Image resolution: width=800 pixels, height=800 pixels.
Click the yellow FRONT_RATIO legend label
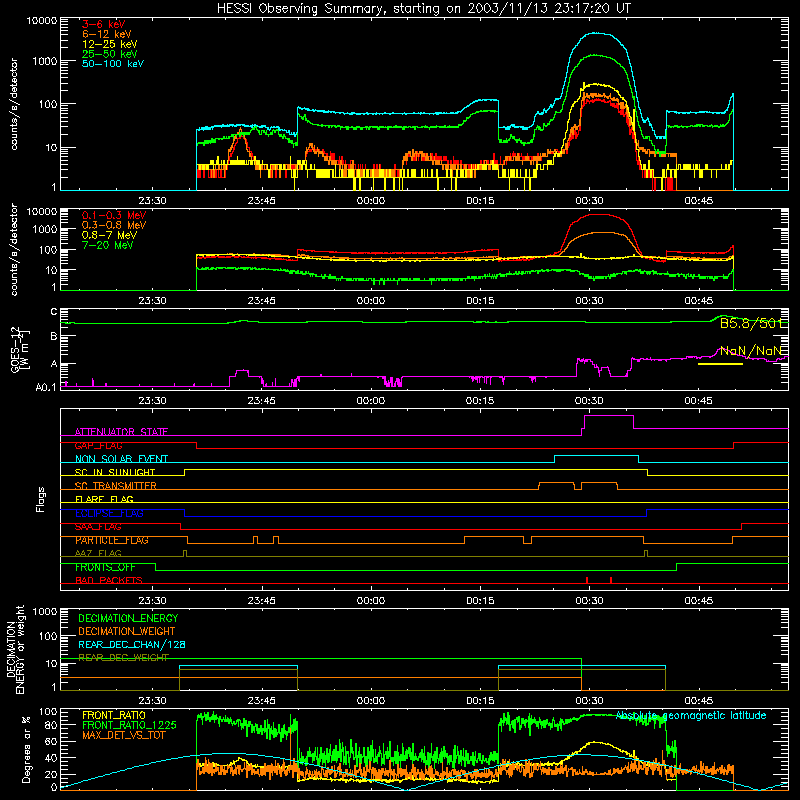coord(114,715)
